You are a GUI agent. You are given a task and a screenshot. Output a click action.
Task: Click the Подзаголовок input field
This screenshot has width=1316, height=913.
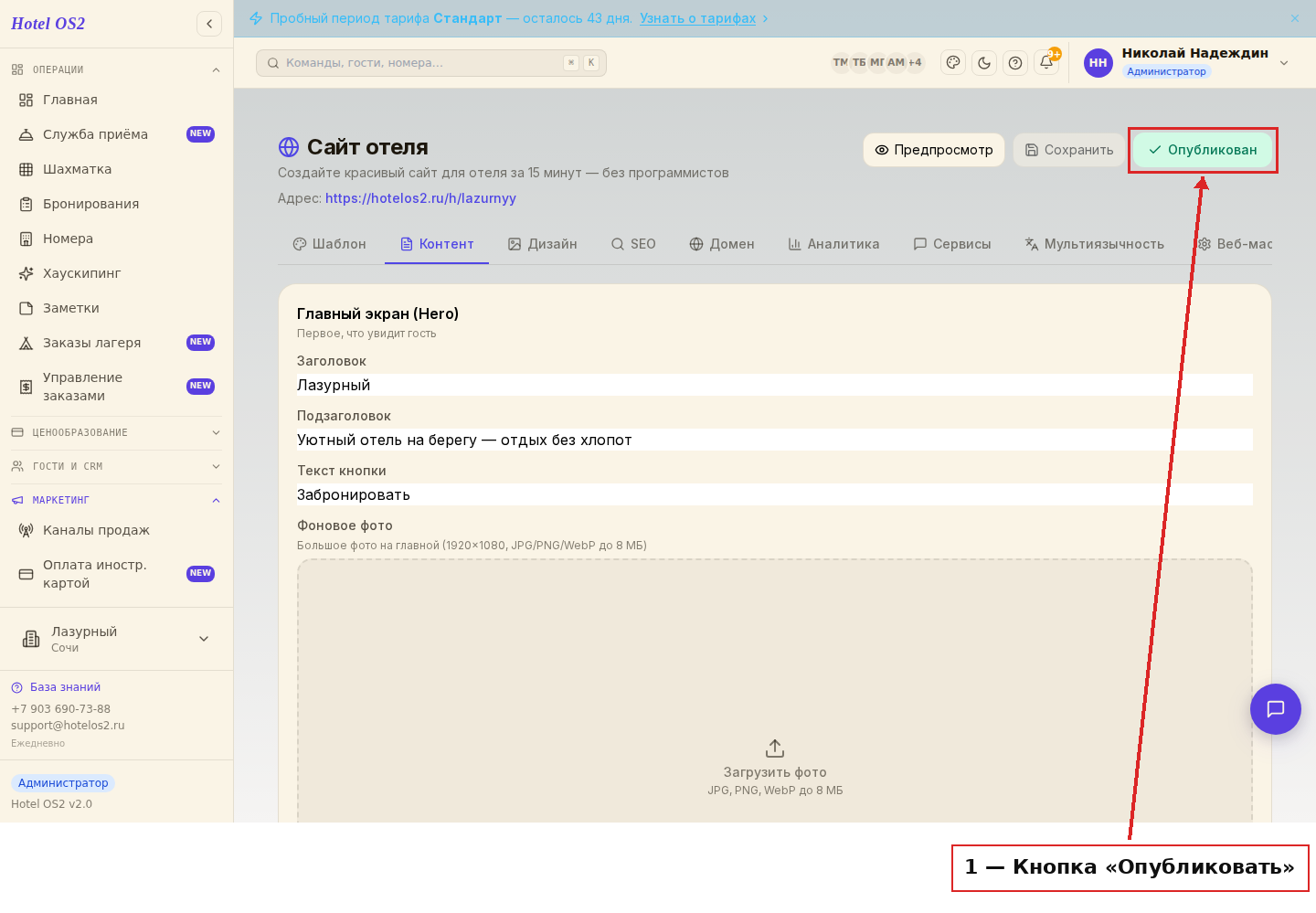click(775, 440)
